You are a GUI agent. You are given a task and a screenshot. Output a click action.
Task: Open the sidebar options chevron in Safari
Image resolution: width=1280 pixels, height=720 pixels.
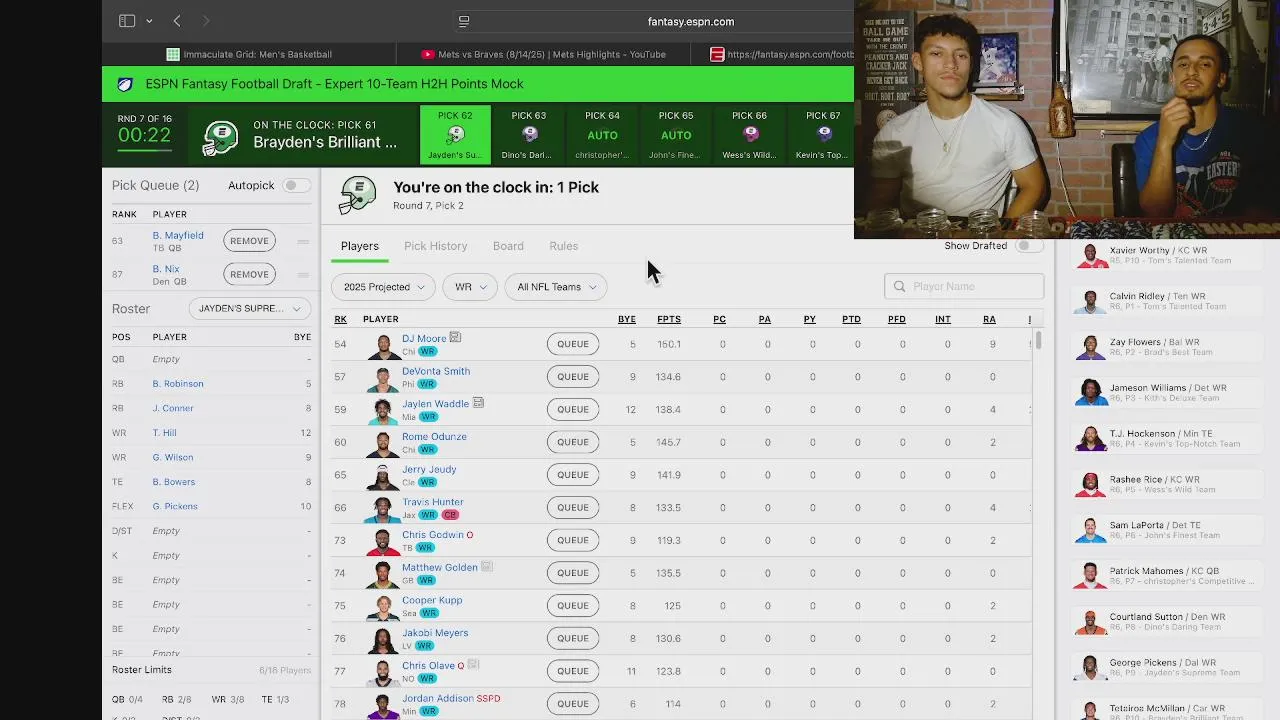(x=149, y=21)
